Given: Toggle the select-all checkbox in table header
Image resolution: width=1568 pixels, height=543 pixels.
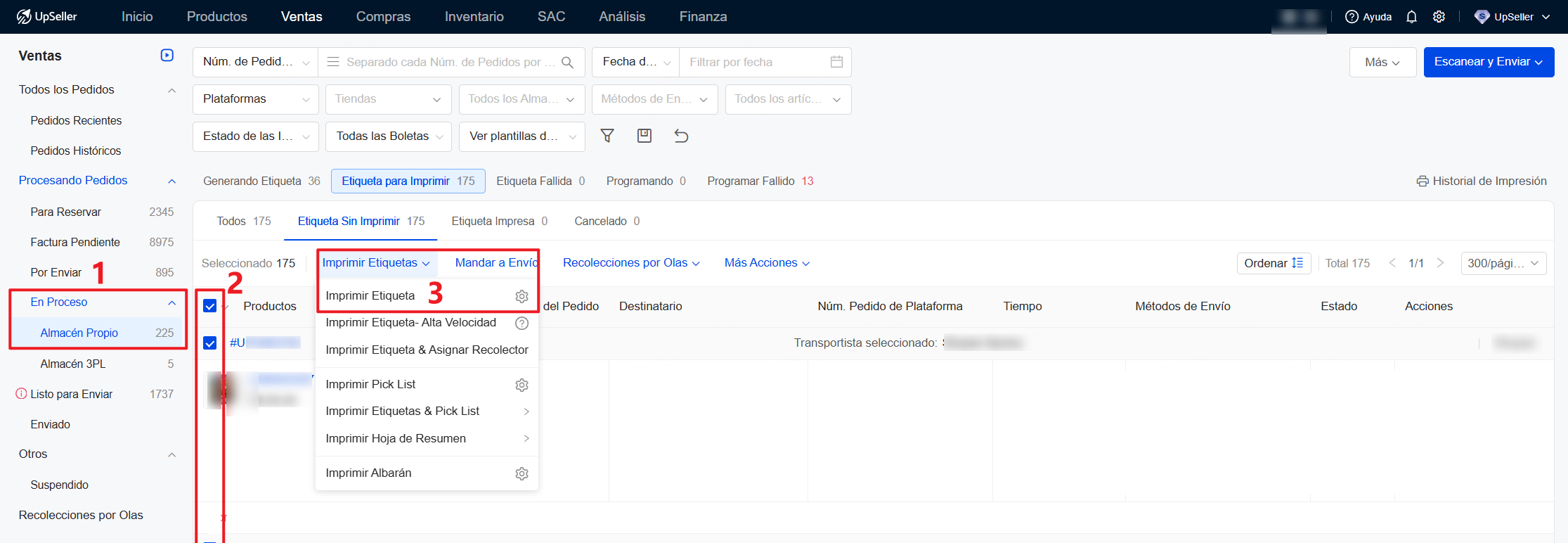Looking at the screenshot, I should 209,306.
